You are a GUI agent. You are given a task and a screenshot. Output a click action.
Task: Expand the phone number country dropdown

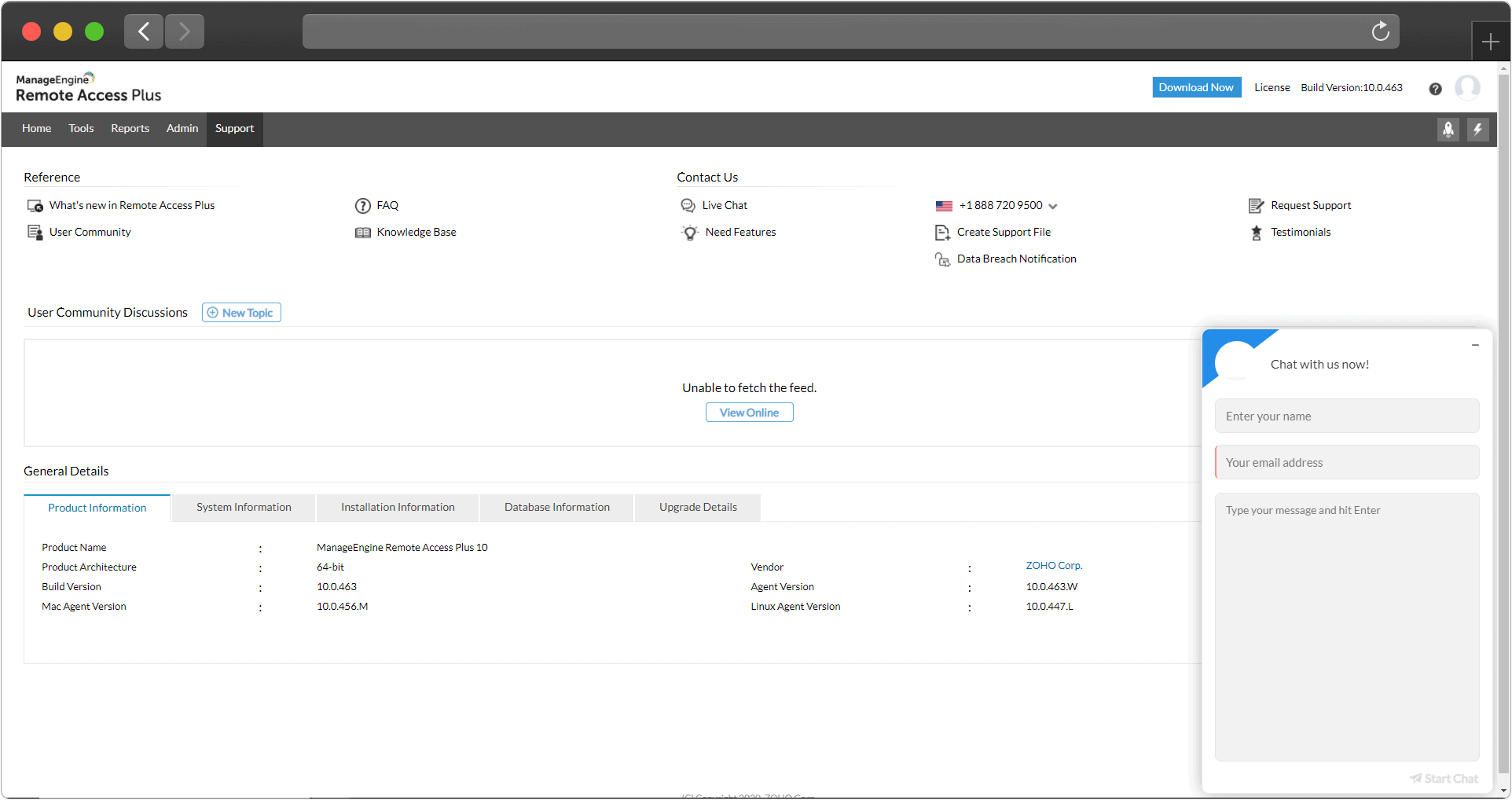(x=1053, y=207)
